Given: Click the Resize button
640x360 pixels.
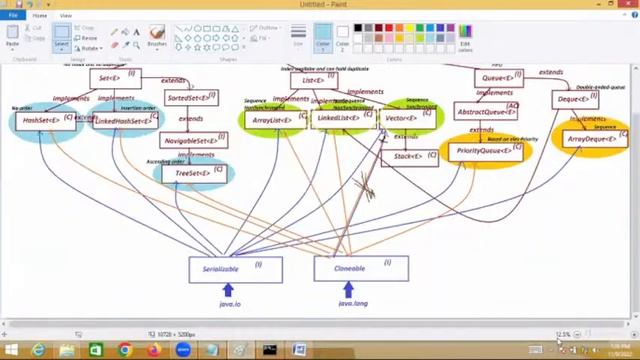Looking at the screenshot, I should pyautogui.click(x=86, y=38).
